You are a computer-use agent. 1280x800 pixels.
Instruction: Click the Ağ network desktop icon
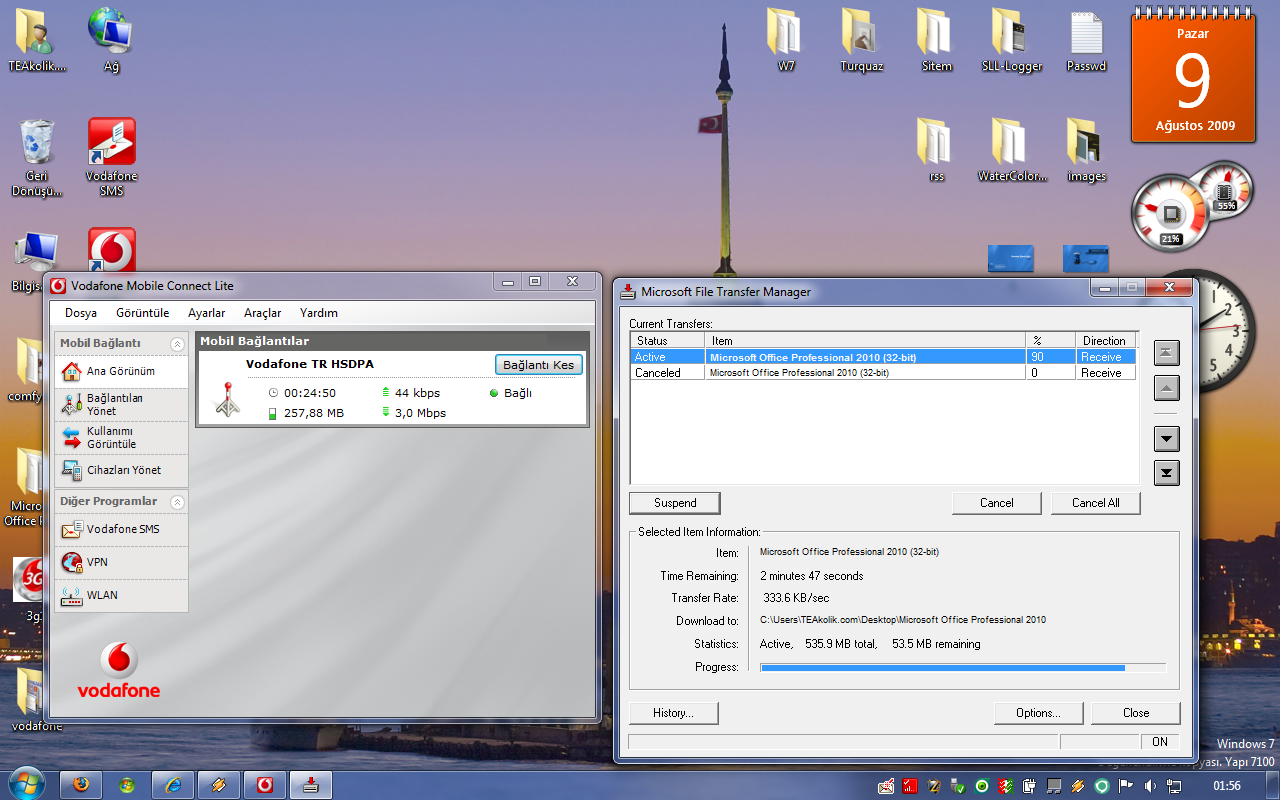click(x=111, y=42)
